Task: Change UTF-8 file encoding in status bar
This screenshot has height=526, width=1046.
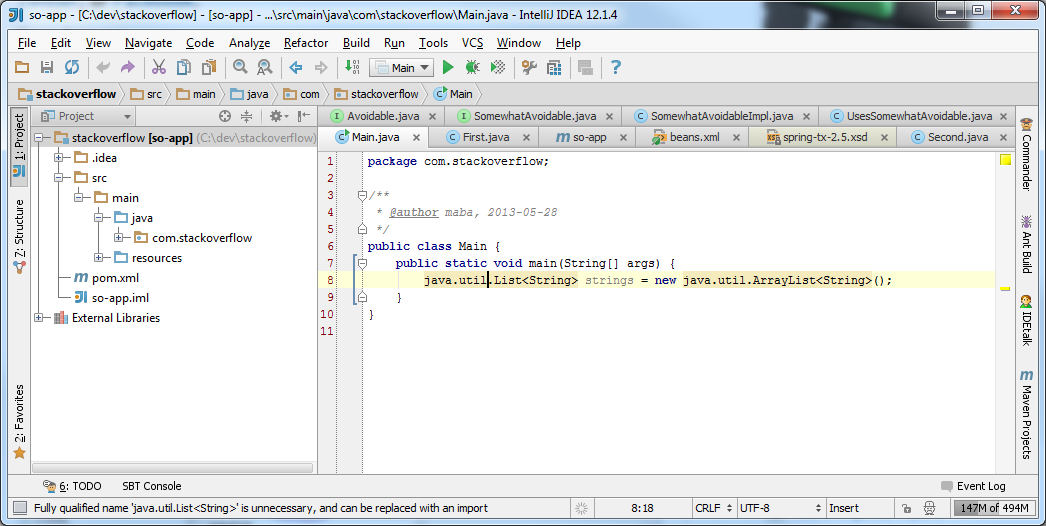Action: (x=780, y=508)
